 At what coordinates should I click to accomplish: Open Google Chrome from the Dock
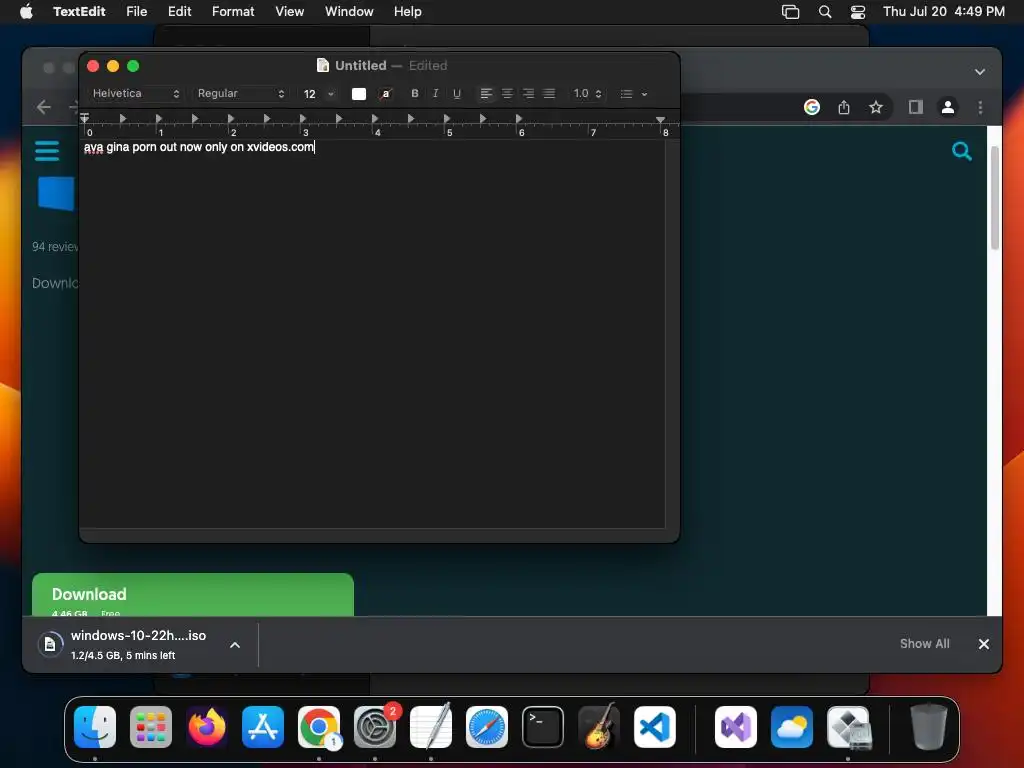(x=319, y=727)
